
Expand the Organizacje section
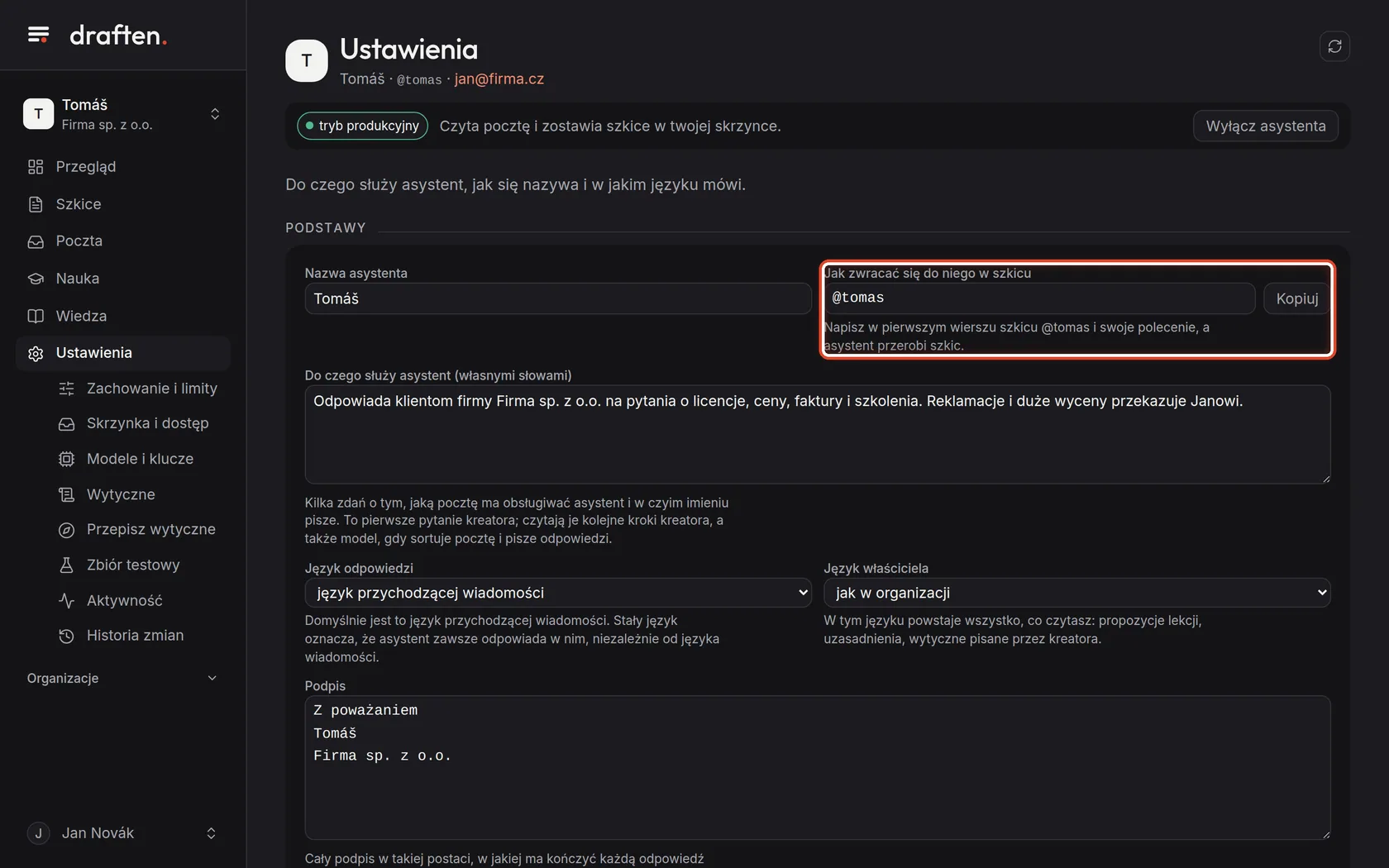(x=122, y=678)
